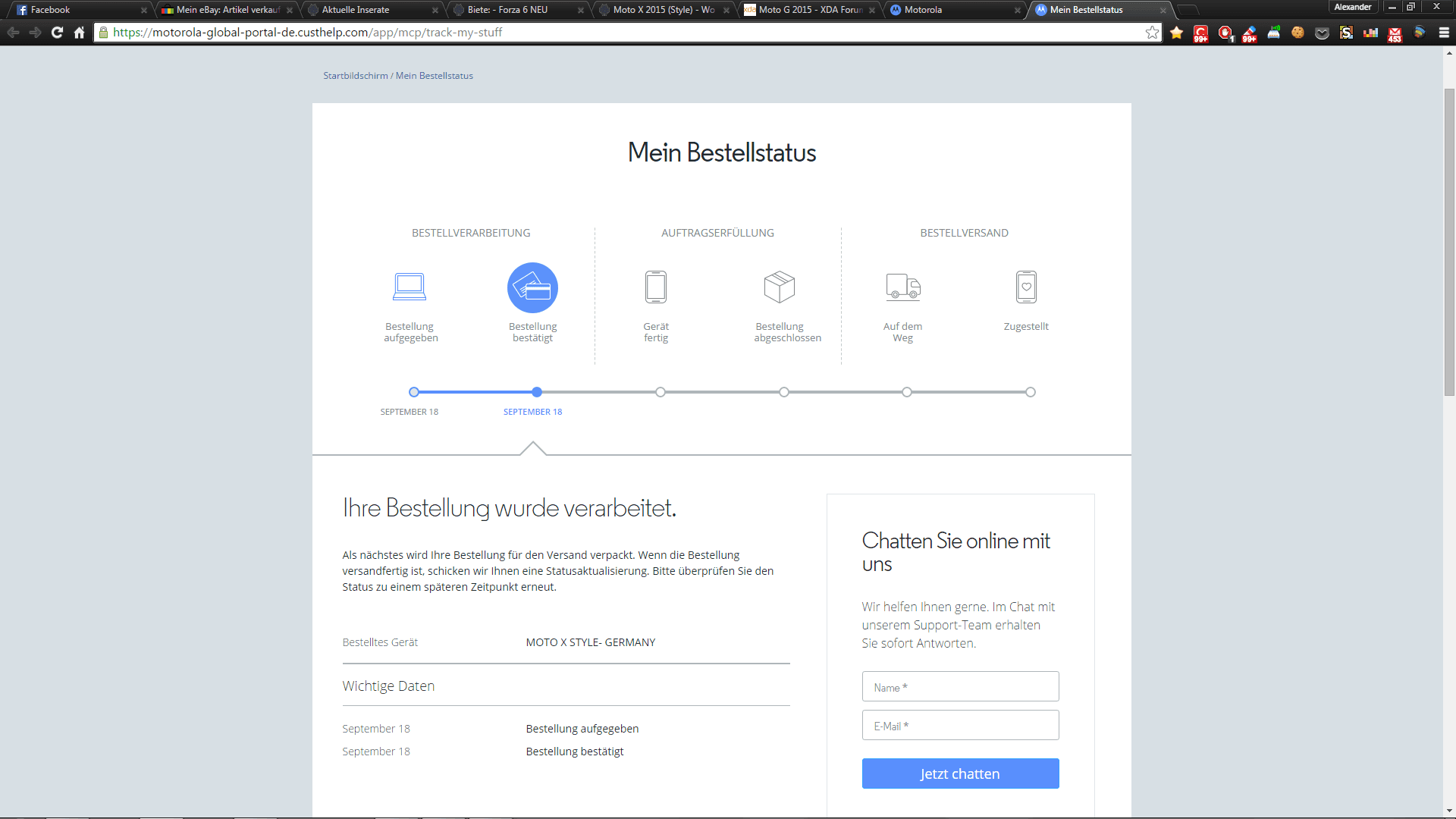Click the Alexander profile button
The width and height of the screenshot is (1456, 819).
(x=1353, y=7)
